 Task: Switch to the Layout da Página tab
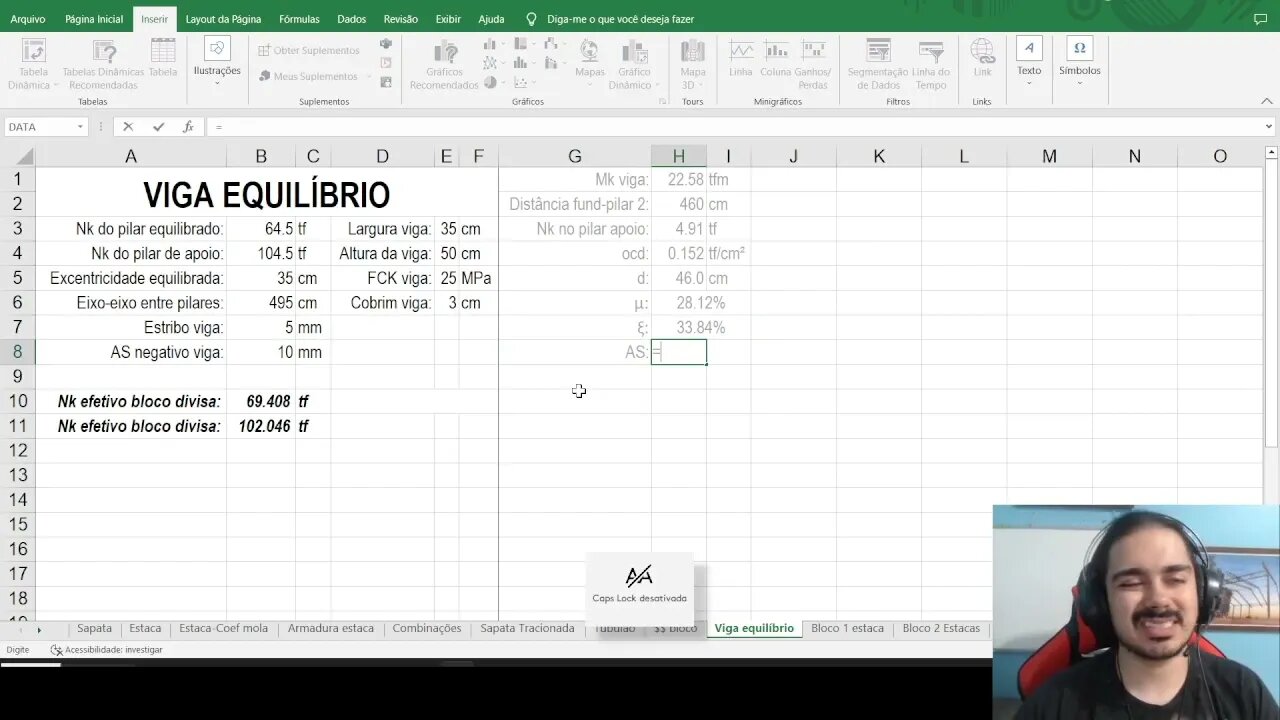pyautogui.click(x=223, y=19)
